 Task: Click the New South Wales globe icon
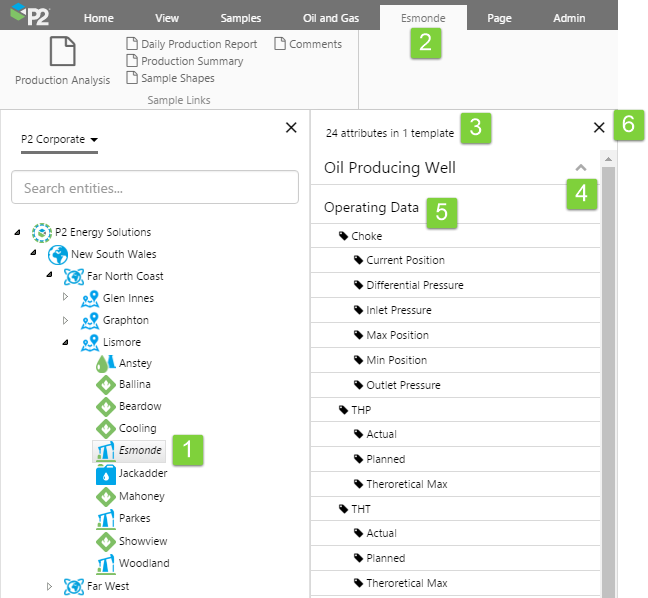click(x=58, y=254)
